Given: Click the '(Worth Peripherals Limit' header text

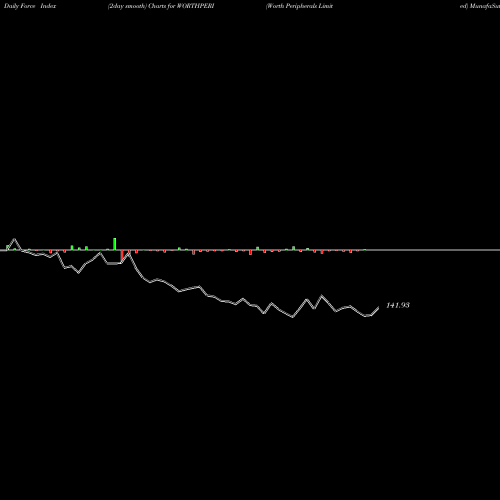Looking at the screenshot, I should tap(299, 6).
